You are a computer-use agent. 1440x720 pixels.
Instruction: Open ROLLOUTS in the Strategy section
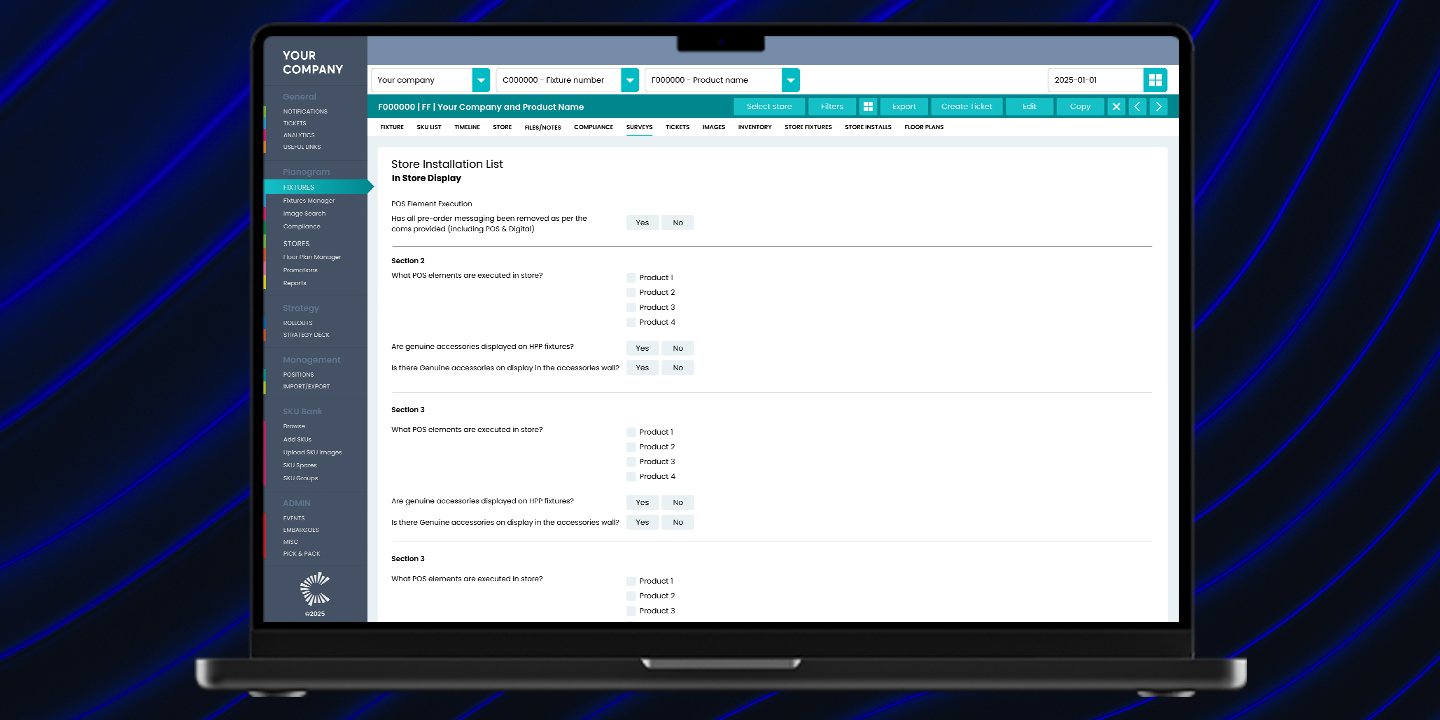(298, 323)
